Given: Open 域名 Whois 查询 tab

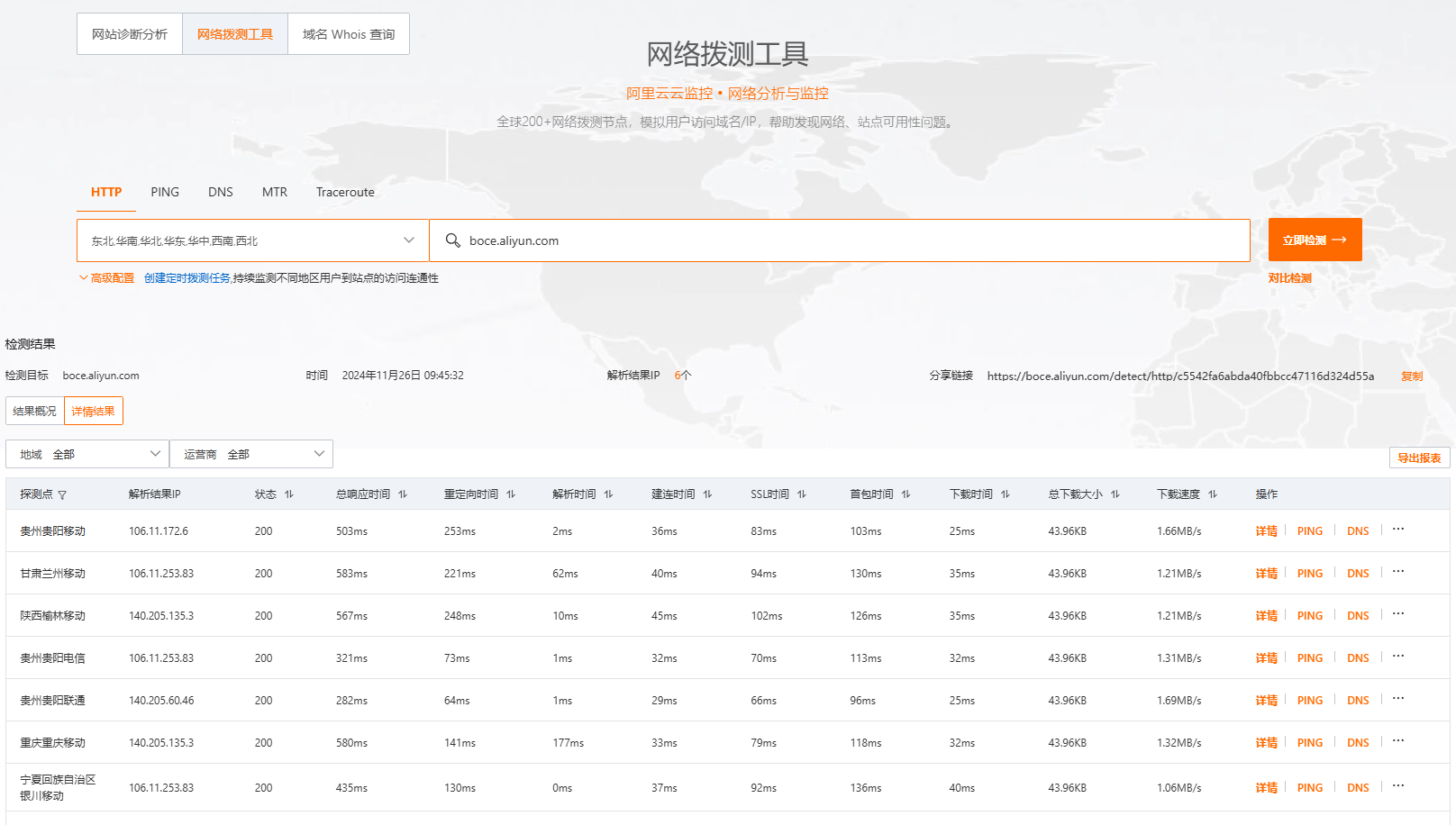Looking at the screenshot, I should click(349, 34).
